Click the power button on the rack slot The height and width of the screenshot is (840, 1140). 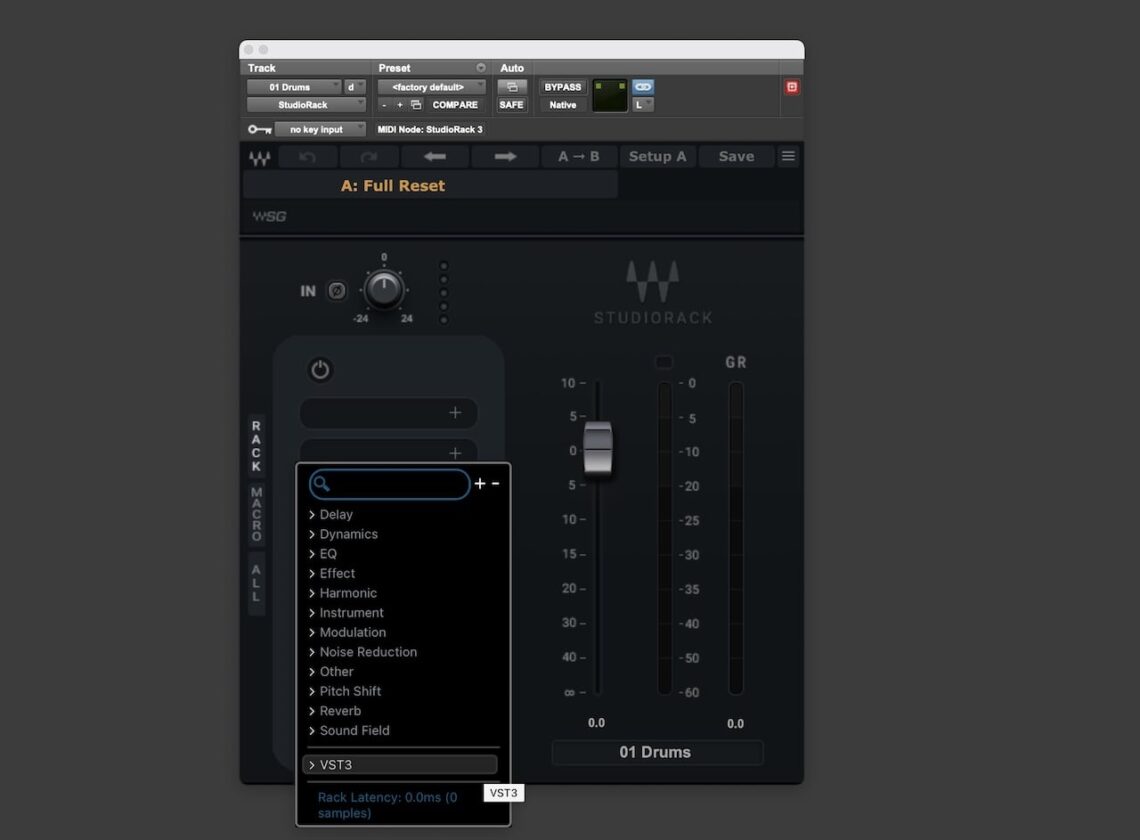click(x=320, y=370)
